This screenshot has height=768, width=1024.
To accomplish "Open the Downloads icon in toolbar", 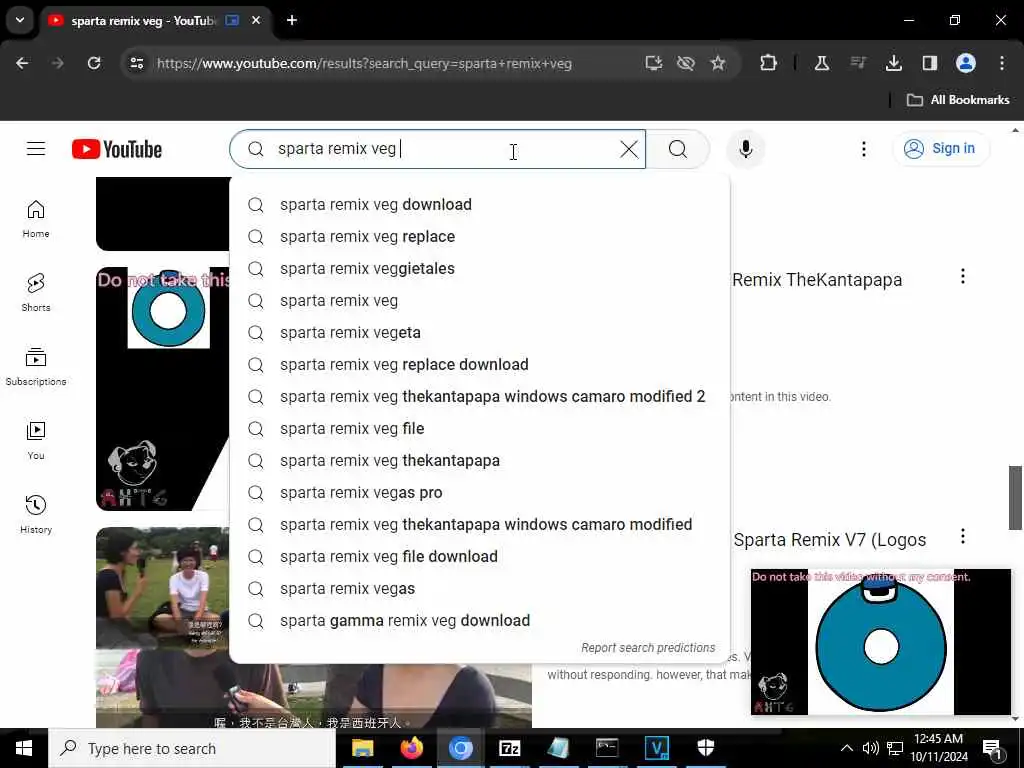I will click(893, 63).
